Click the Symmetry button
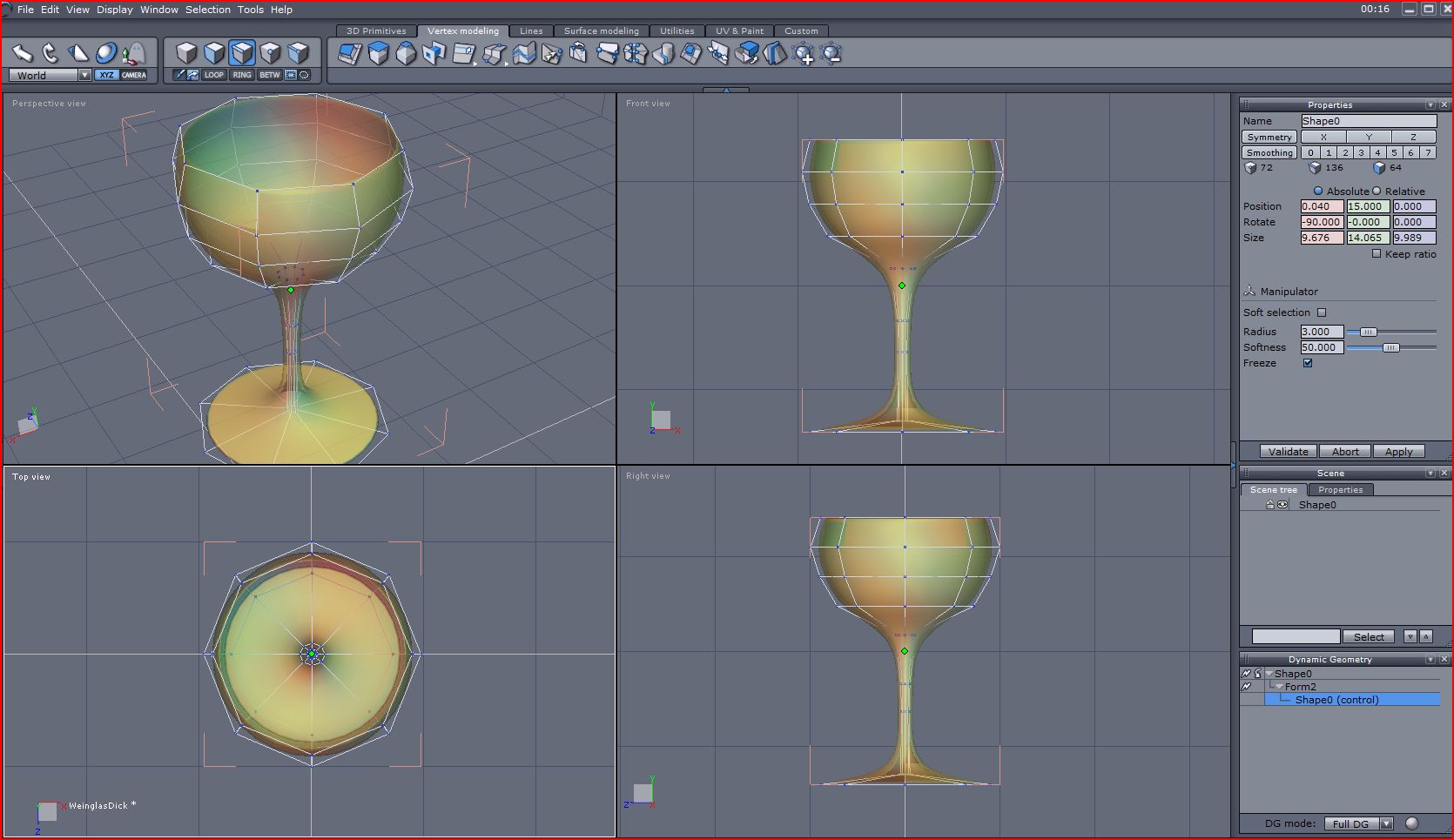The height and width of the screenshot is (840, 1454). (1269, 138)
